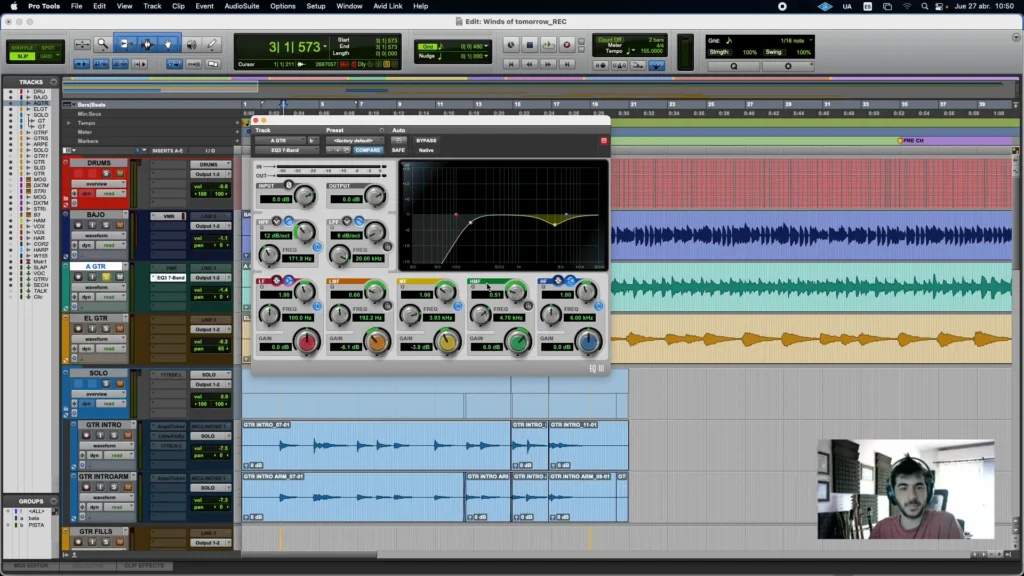The image size is (1024, 576).
Task: Toggle input phase invert button in EQ
Action: coord(289,185)
